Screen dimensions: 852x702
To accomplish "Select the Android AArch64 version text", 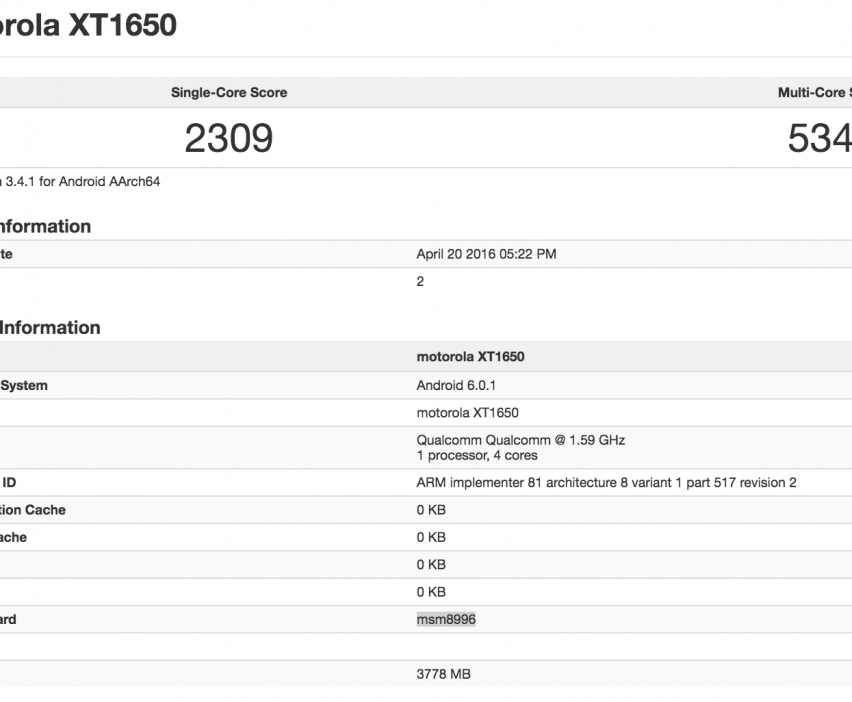I will point(82,181).
